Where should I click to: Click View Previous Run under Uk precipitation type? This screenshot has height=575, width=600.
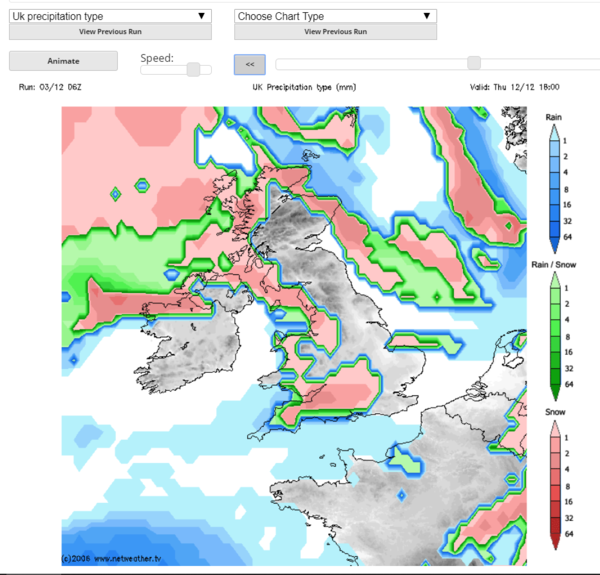110,32
